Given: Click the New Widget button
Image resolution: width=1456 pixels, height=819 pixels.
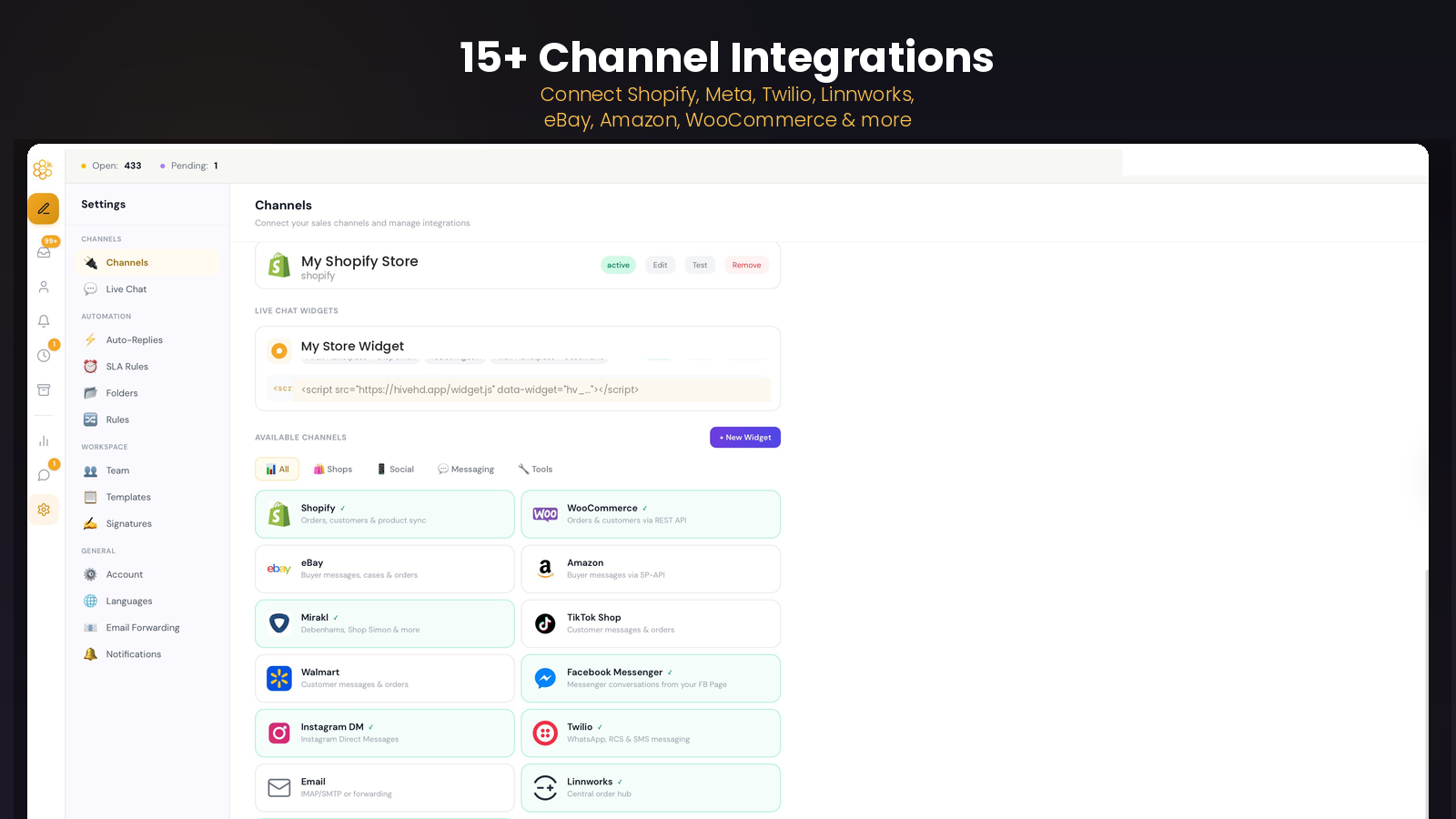Looking at the screenshot, I should [x=745, y=438].
